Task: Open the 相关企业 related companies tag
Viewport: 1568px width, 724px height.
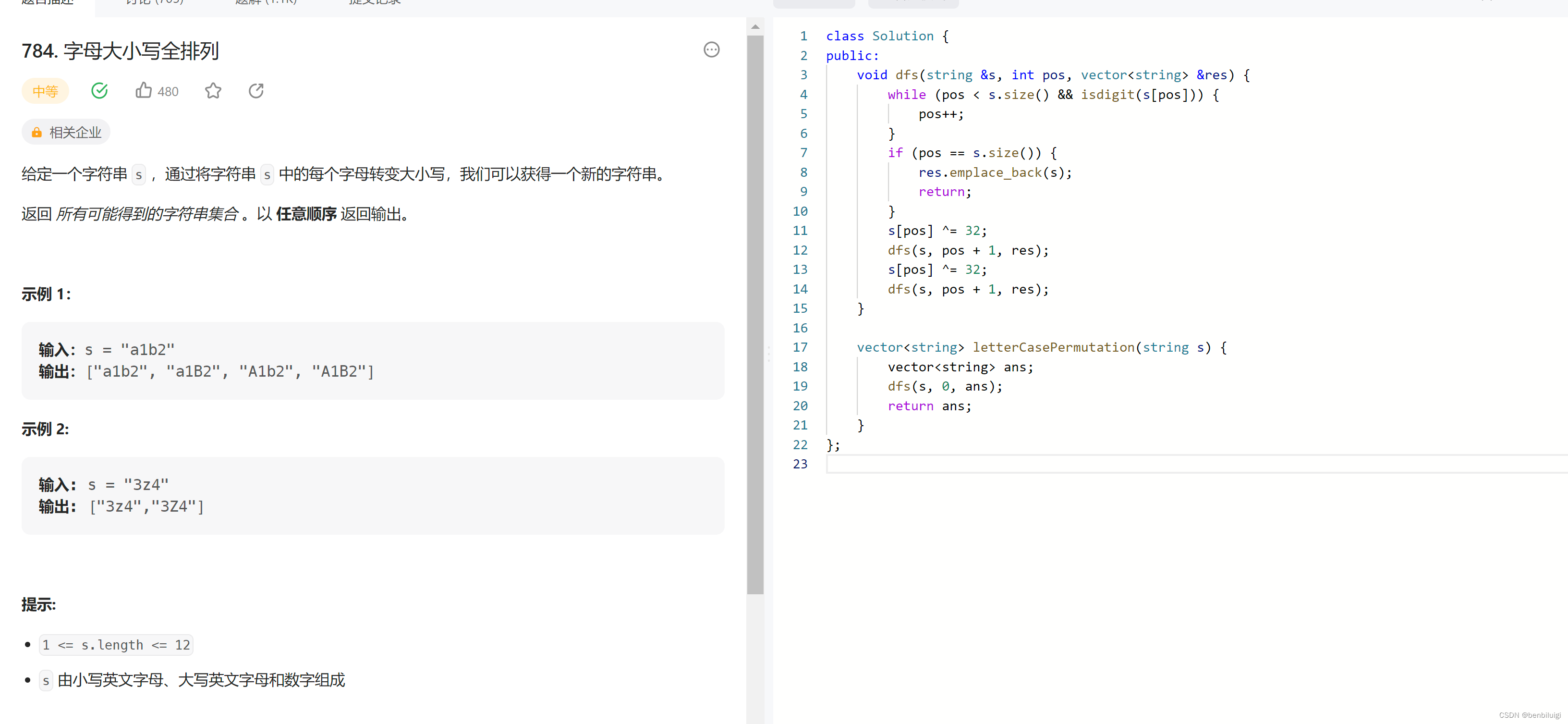Action: pyautogui.click(x=66, y=132)
